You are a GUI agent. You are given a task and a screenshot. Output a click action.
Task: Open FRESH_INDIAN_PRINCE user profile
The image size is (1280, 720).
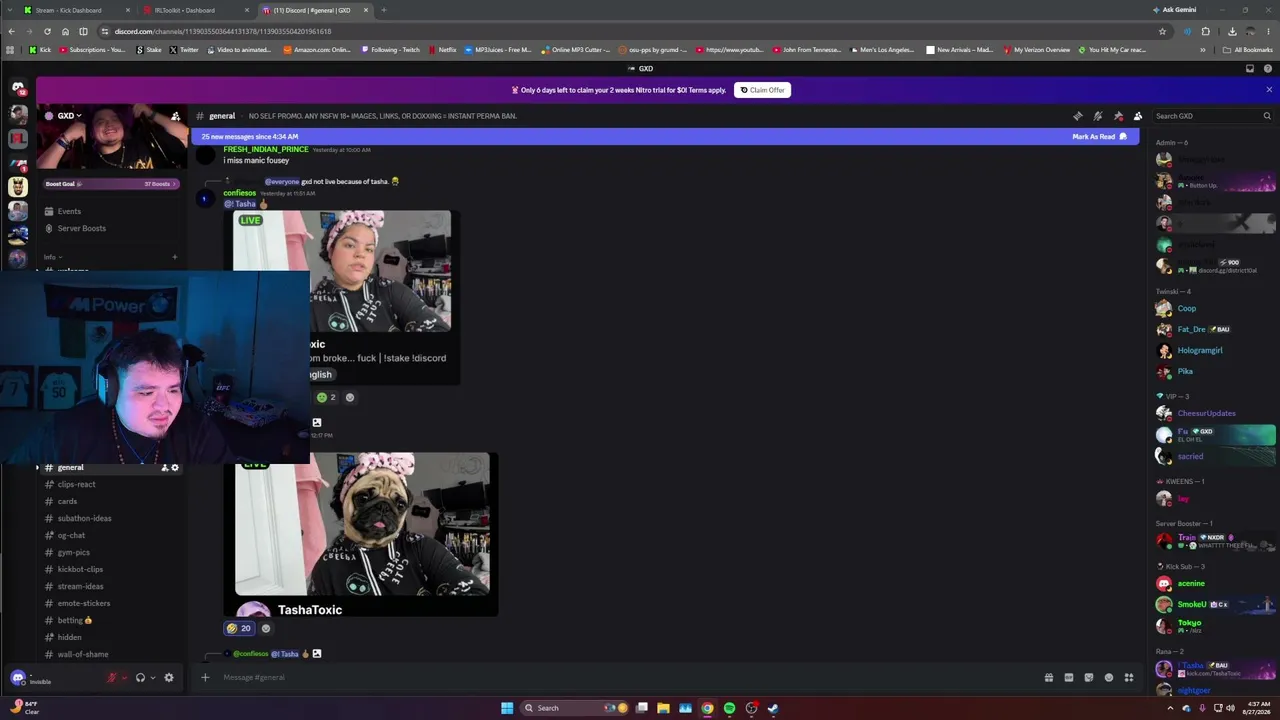[266, 149]
